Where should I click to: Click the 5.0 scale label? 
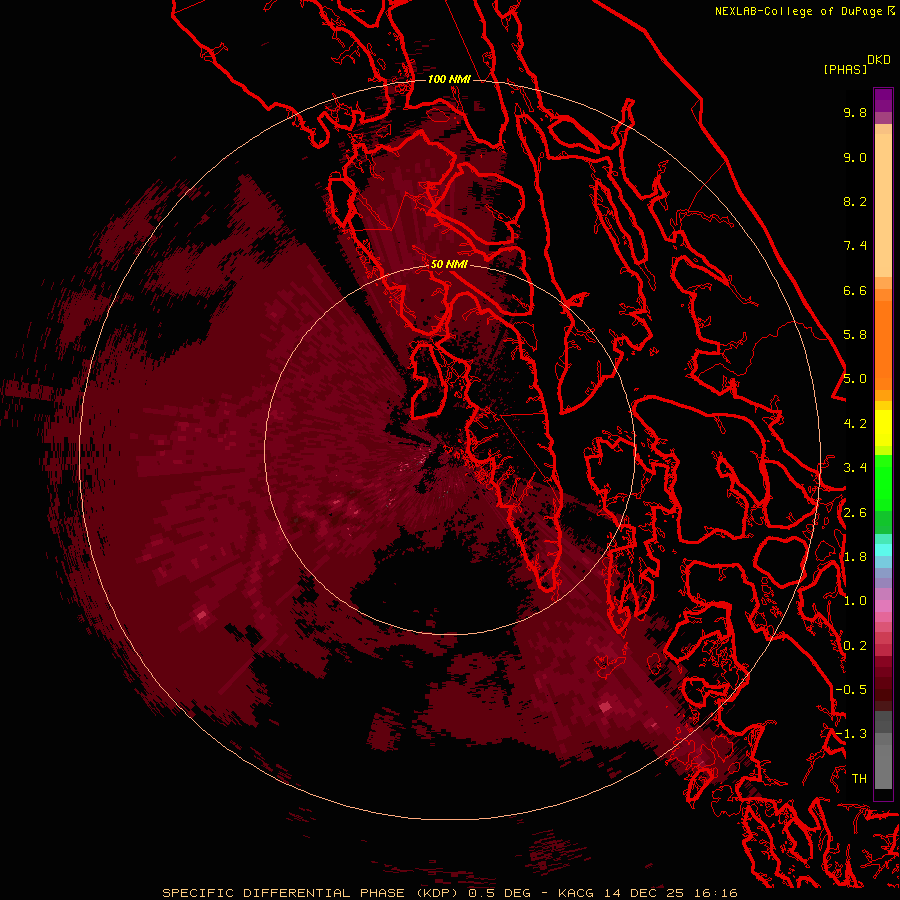[855, 379]
